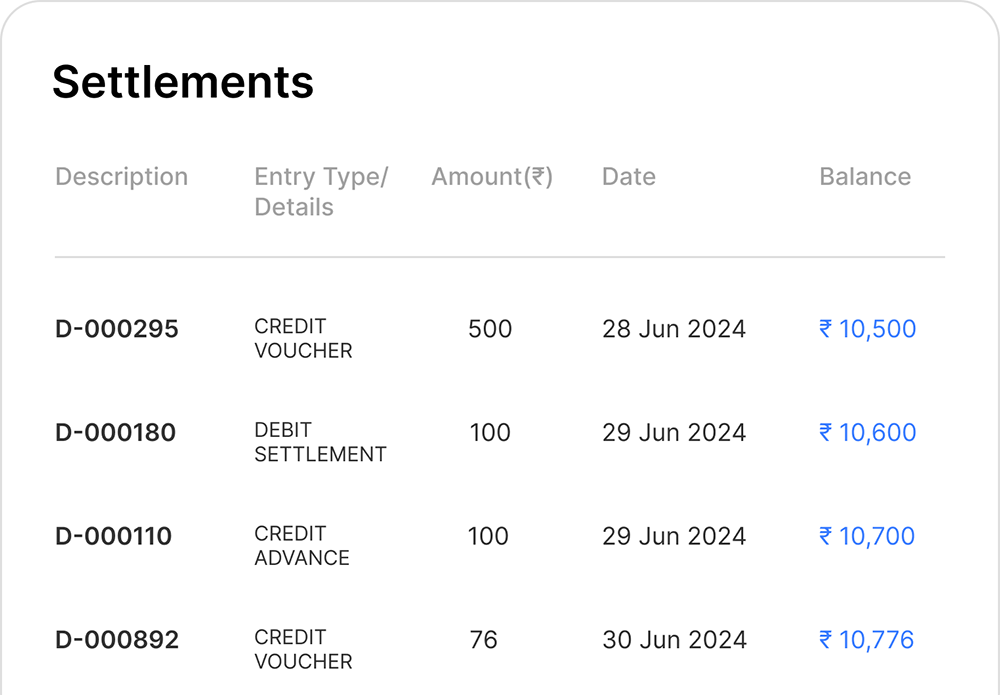Click the ₹ 10,700 balance link

click(x=867, y=536)
